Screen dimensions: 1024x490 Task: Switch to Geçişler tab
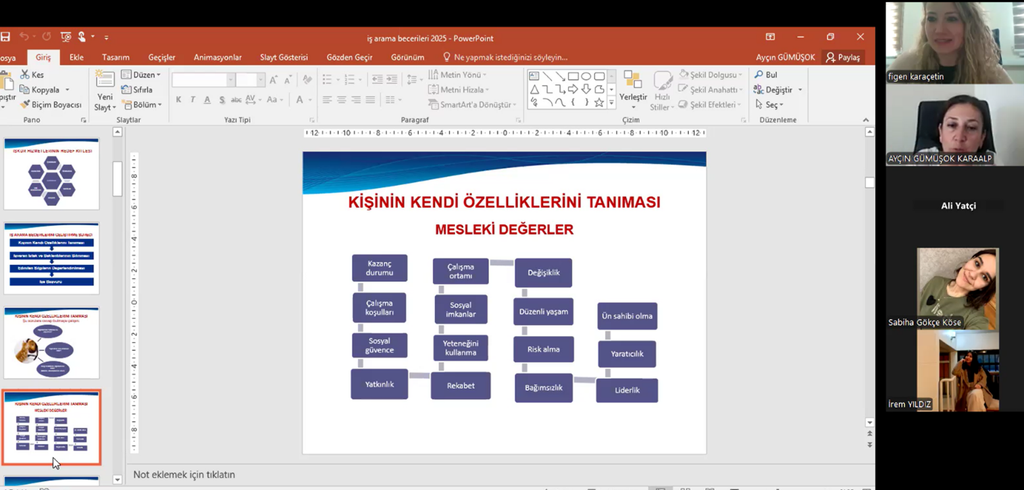tap(164, 57)
